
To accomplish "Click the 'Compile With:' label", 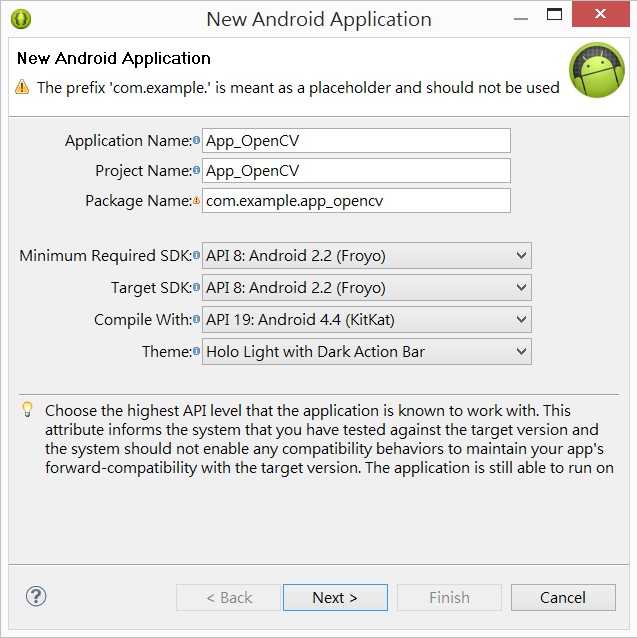I will [143, 320].
